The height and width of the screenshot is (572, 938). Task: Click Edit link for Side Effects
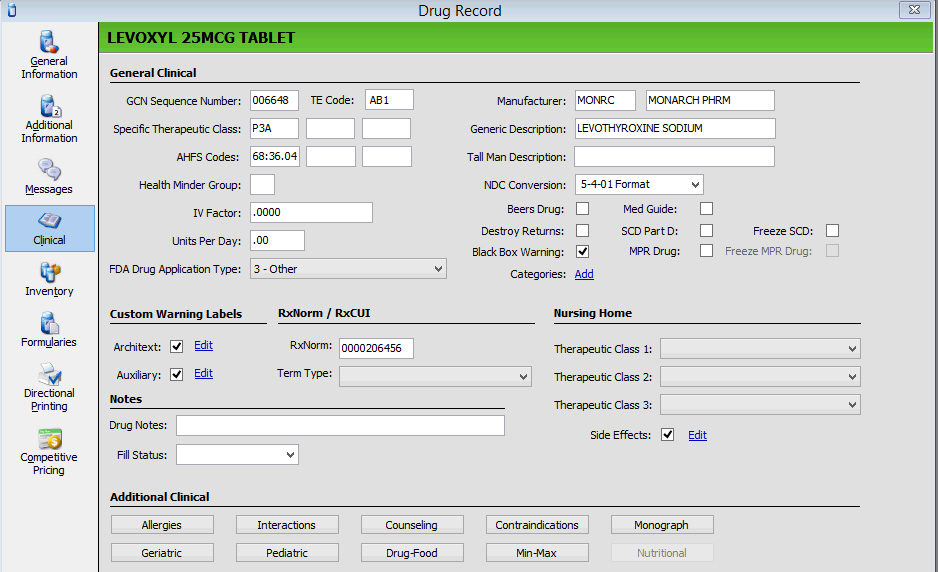click(698, 435)
